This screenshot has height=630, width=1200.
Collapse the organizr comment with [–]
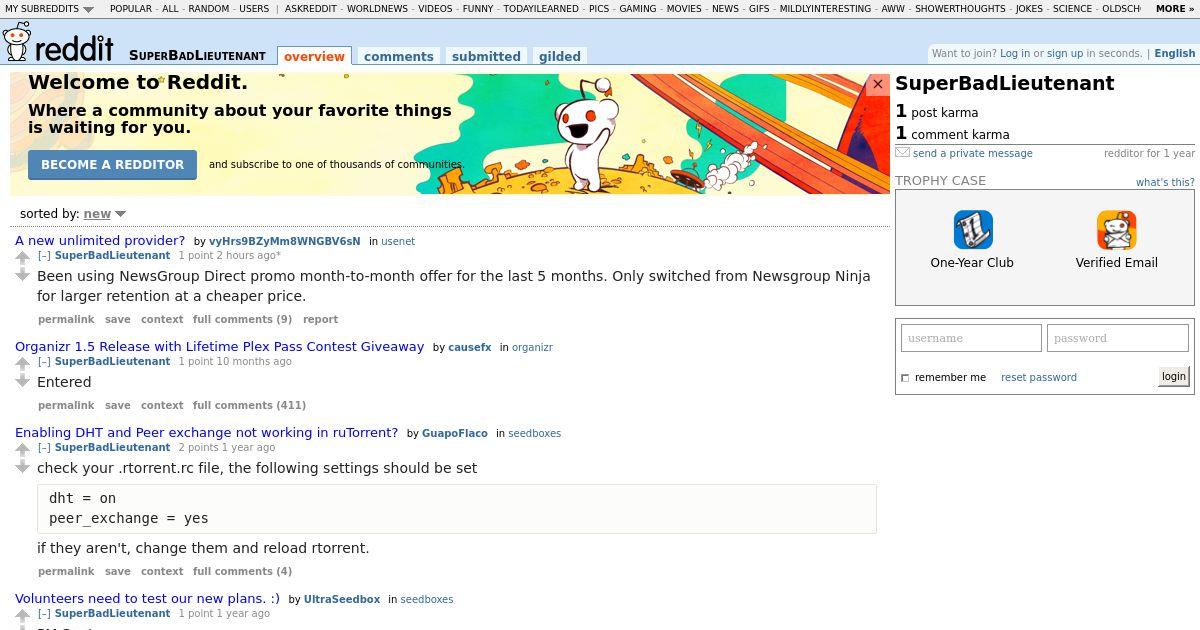tap(44, 361)
